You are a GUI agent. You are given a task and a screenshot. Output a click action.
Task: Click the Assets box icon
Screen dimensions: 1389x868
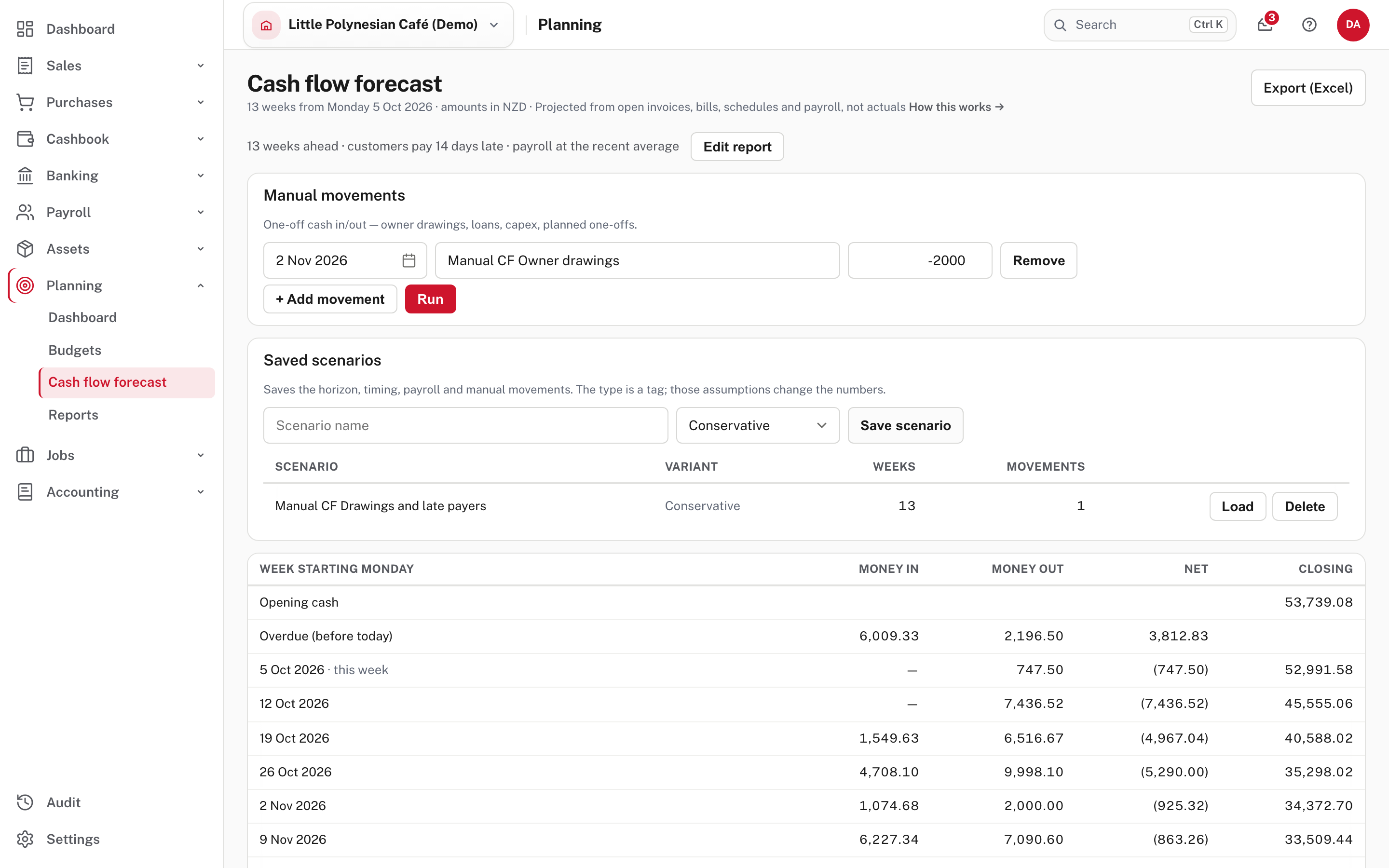[25, 249]
